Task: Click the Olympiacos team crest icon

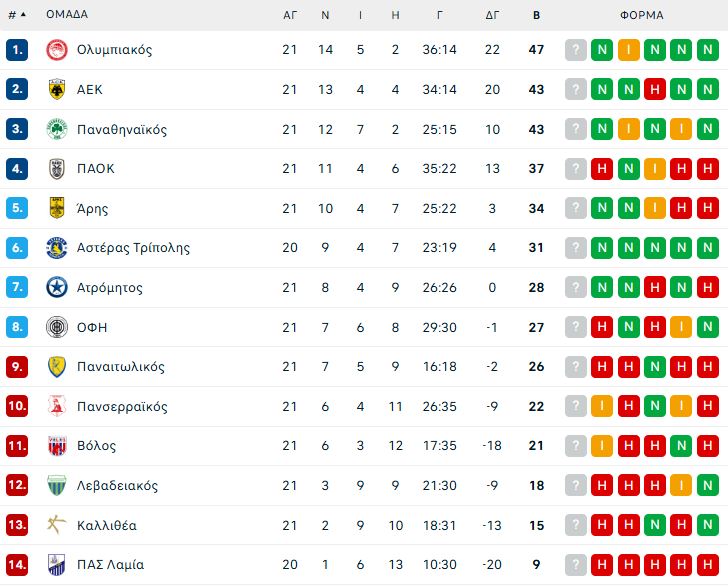Action: (x=56, y=50)
